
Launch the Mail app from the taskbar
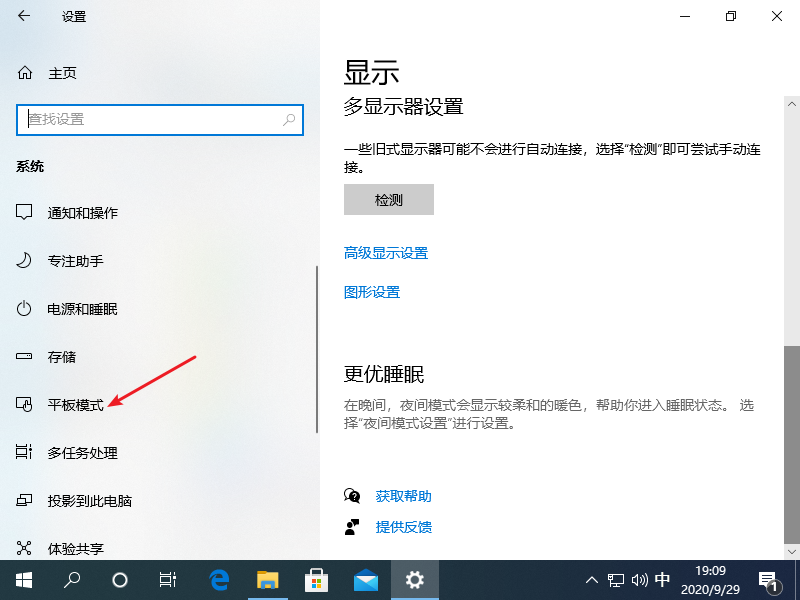pos(365,579)
